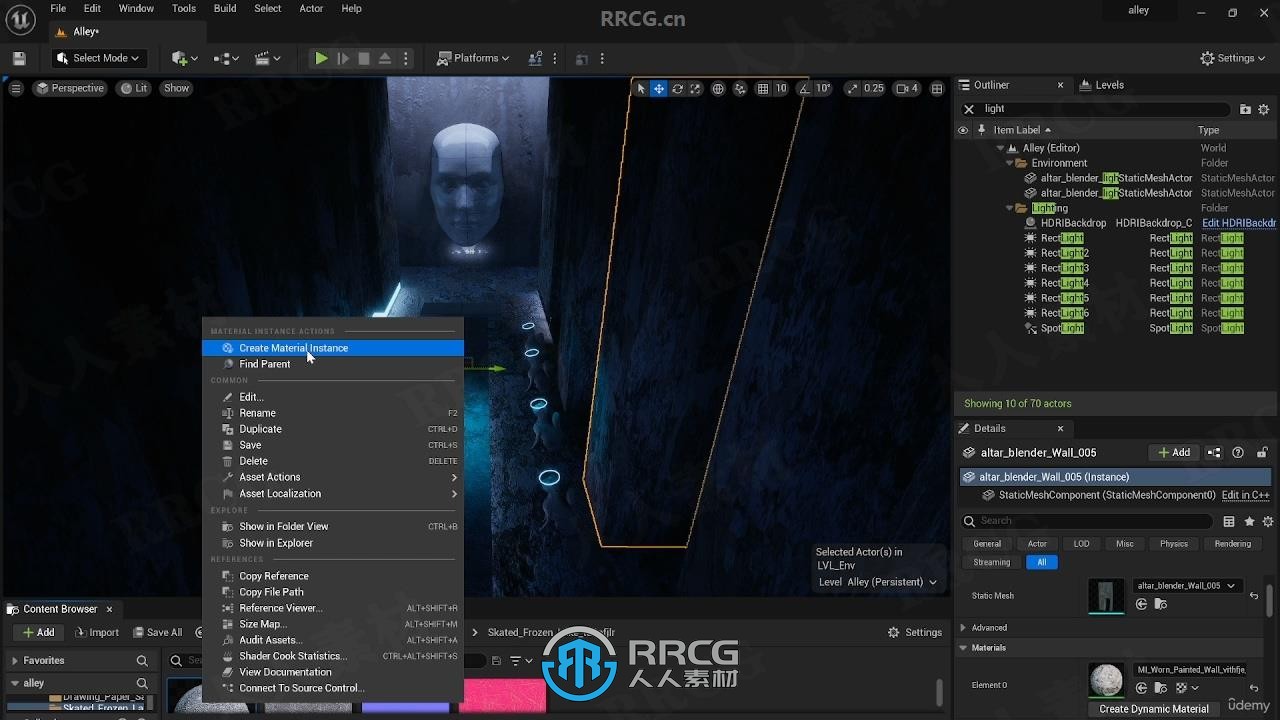Click Add component button in Details
This screenshot has height=720, width=1280.
[1174, 453]
